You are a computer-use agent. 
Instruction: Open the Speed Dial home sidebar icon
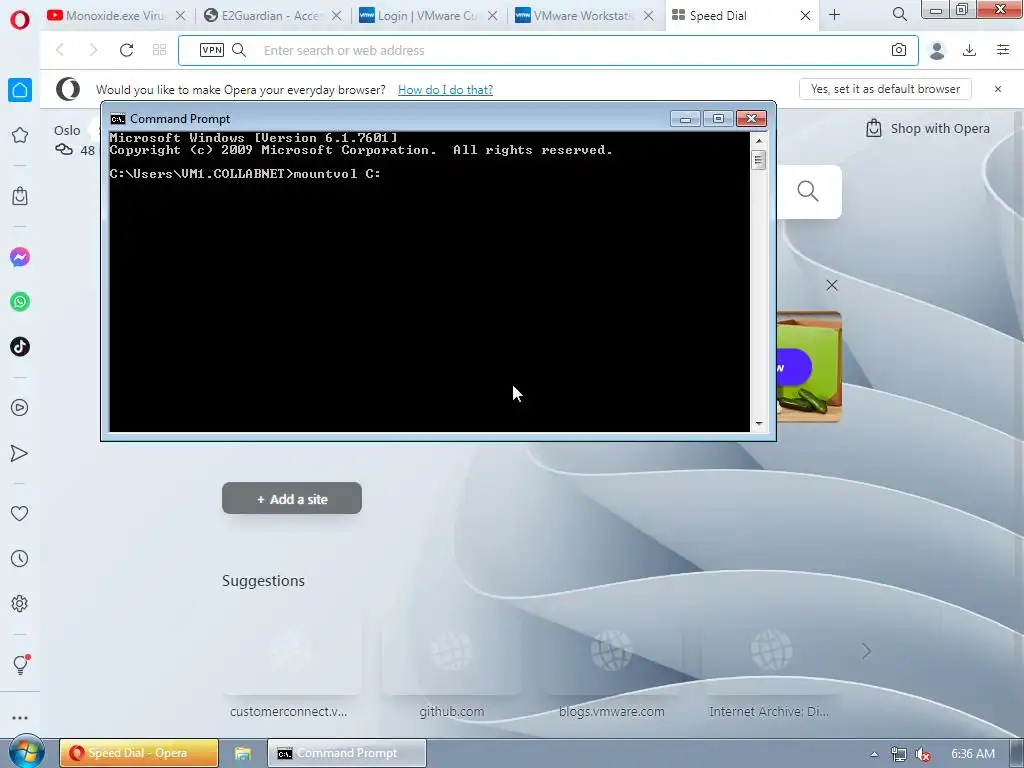pos(20,90)
